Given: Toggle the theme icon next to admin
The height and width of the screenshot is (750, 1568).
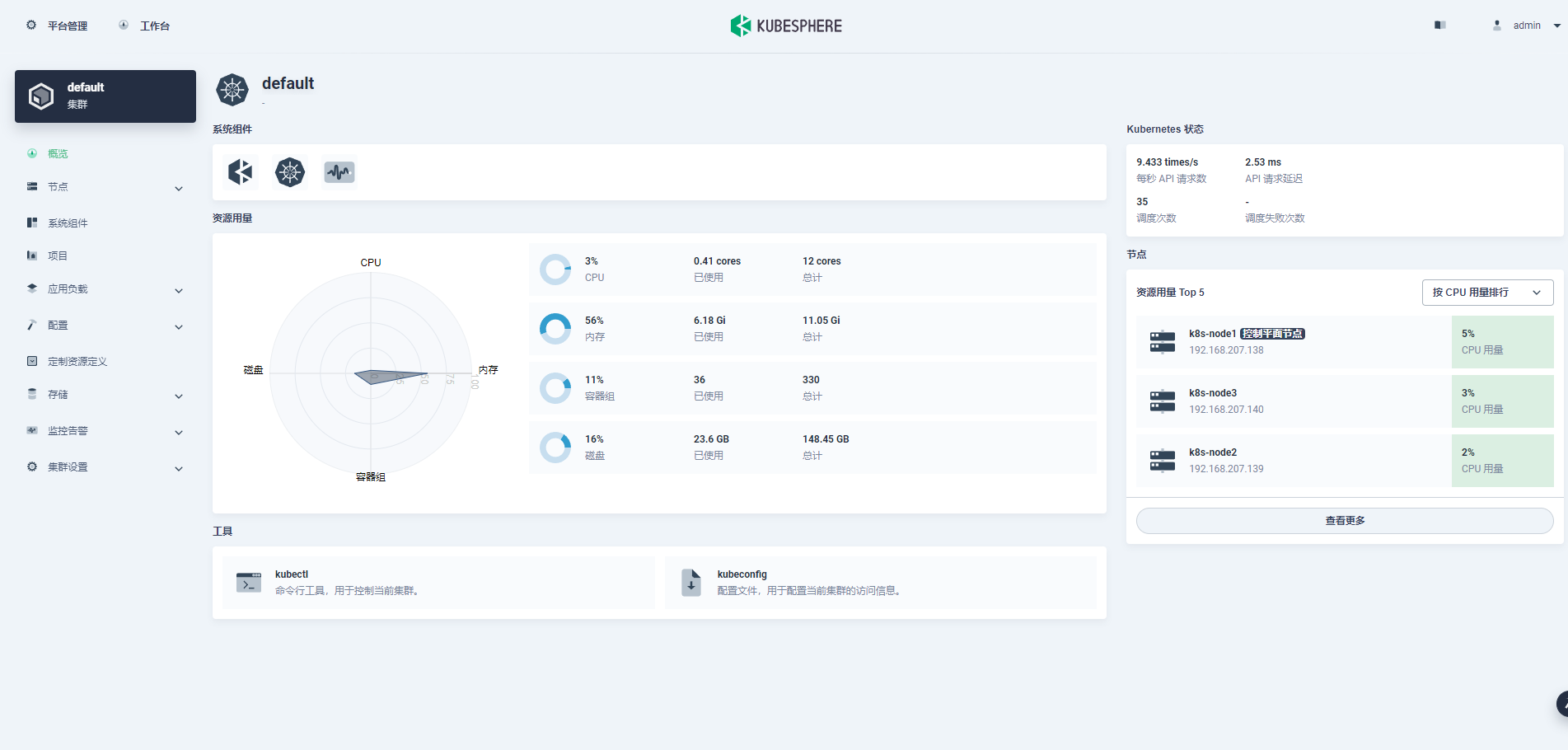Looking at the screenshot, I should coord(1440,25).
